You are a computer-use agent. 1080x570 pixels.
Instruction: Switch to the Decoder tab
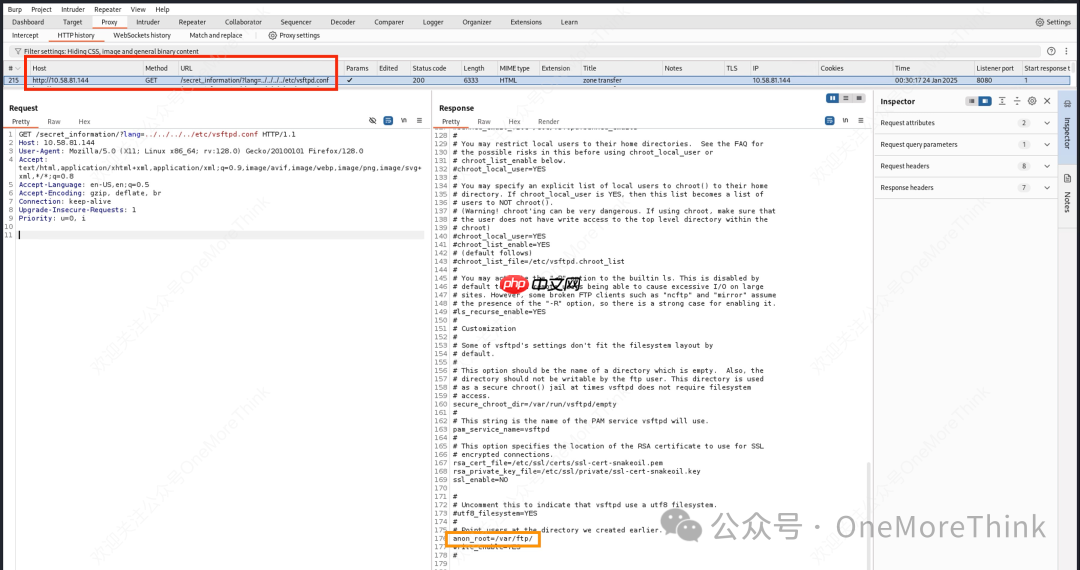(x=343, y=22)
